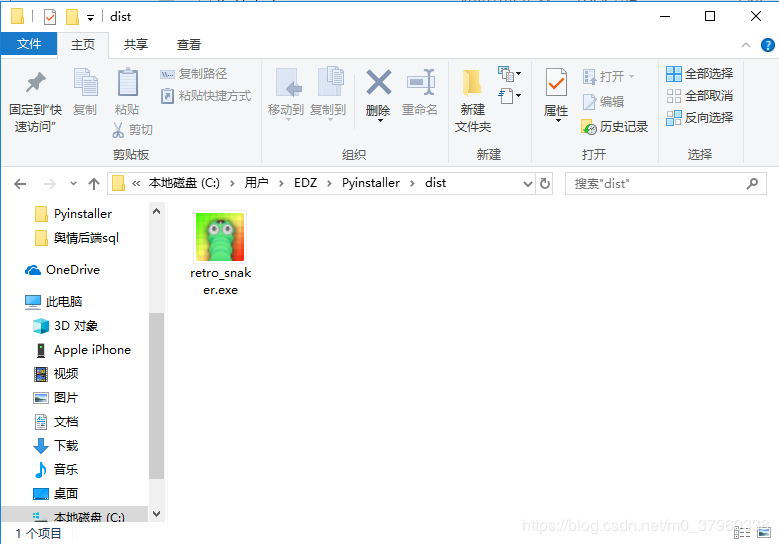
Task: Create a New folder (新建文件夹)
Action: coord(472,101)
